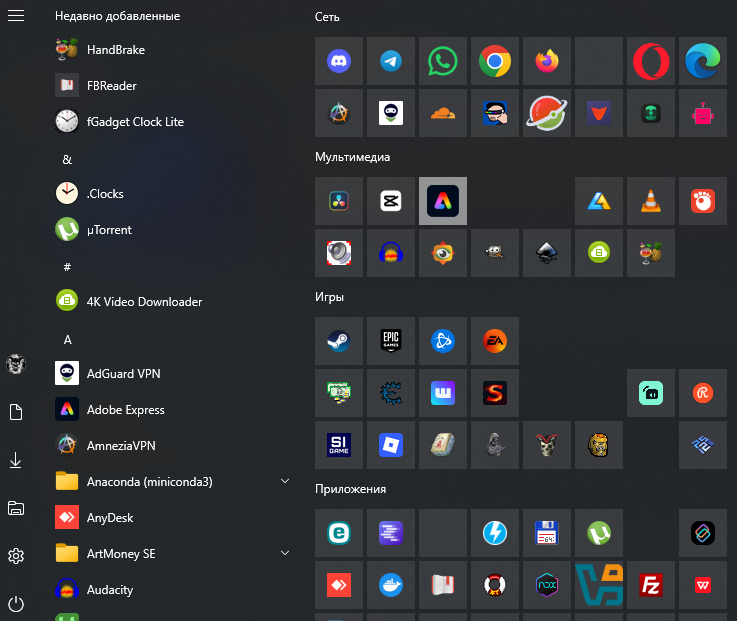Screen dimensions: 737x621
Task: Launch the FileZilla tile
Action: click(x=651, y=585)
